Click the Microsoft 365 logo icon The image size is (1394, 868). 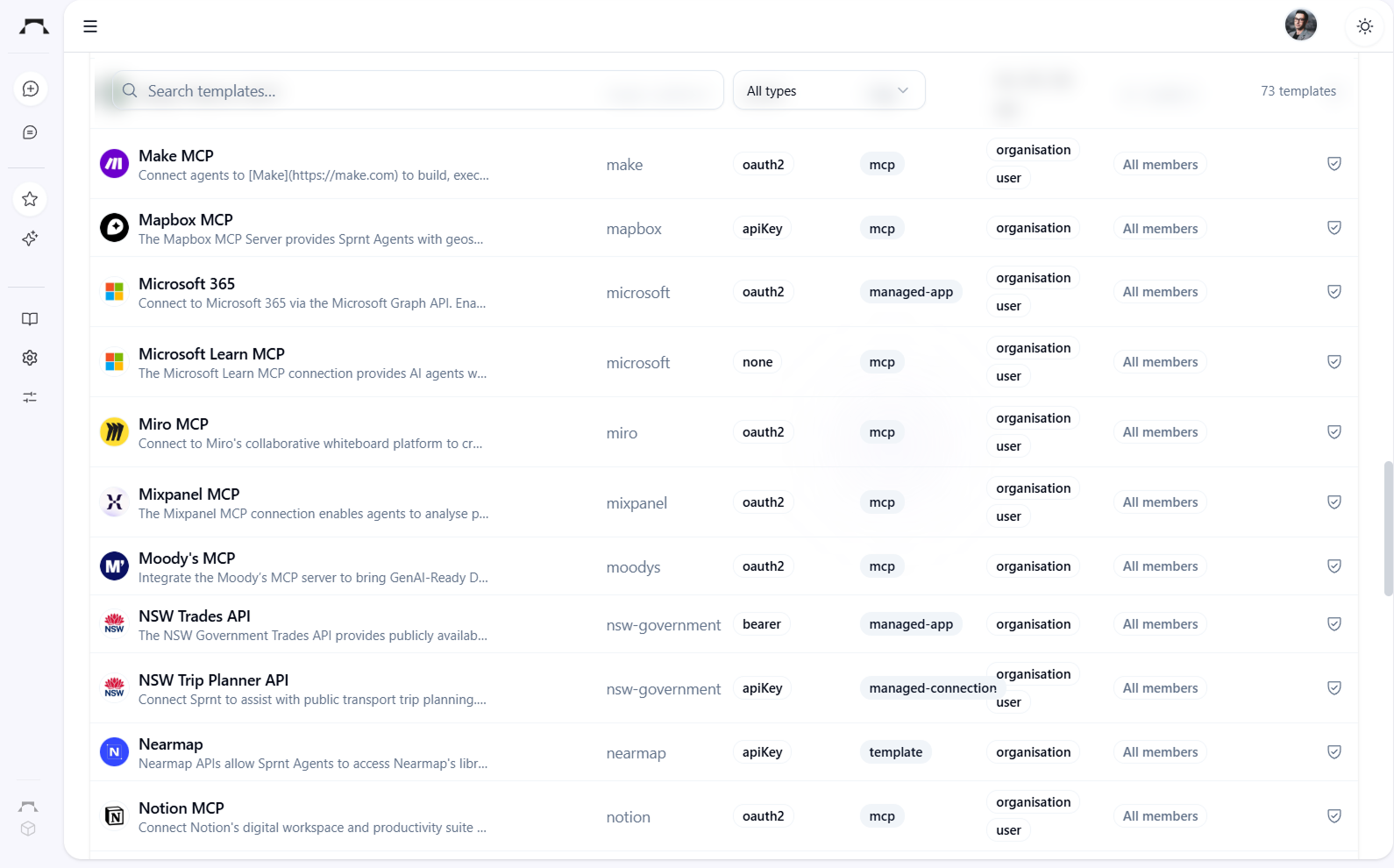pyautogui.click(x=114, y=292)
